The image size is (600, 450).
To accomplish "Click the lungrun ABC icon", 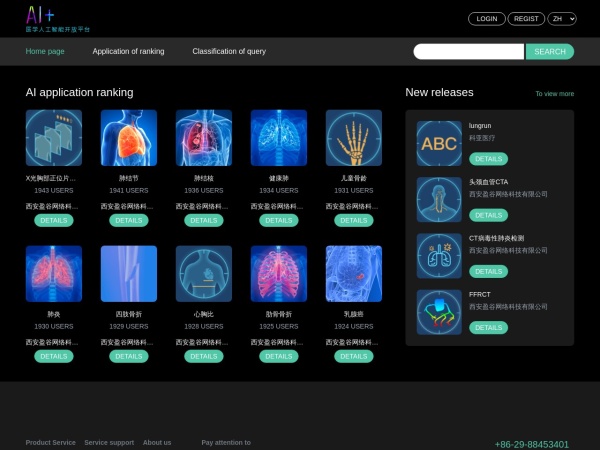I will pos(439,144).
